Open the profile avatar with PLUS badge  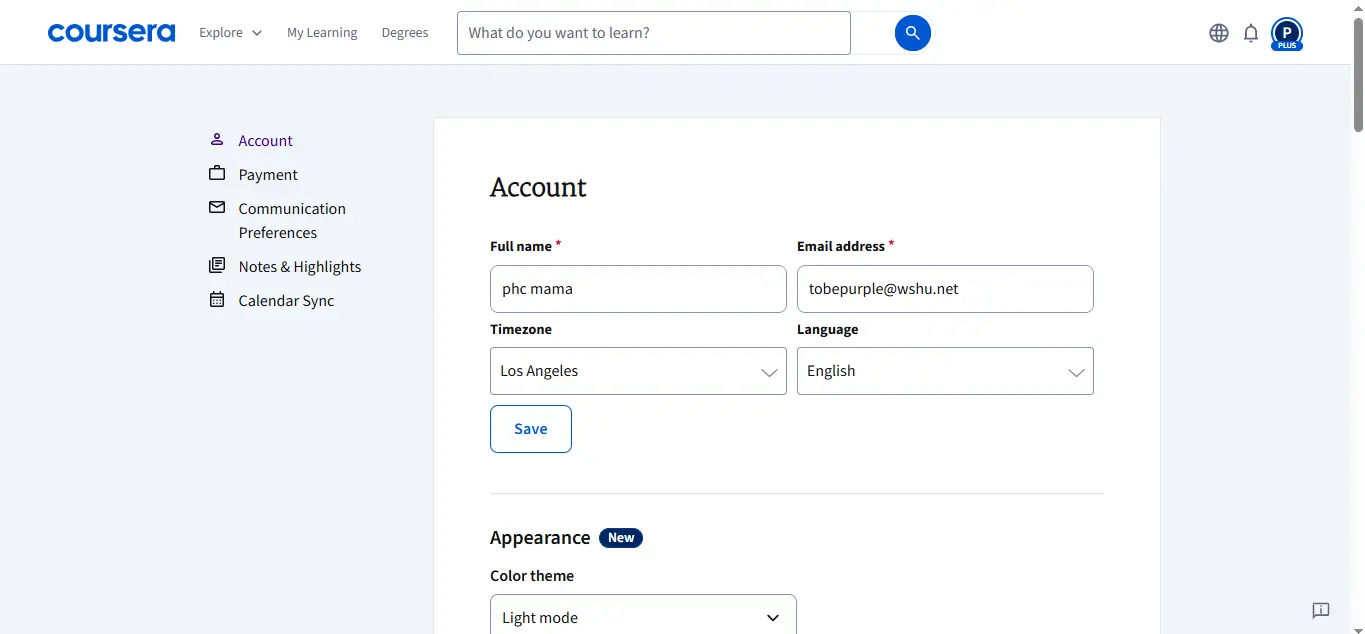[x=1287, y=34]
